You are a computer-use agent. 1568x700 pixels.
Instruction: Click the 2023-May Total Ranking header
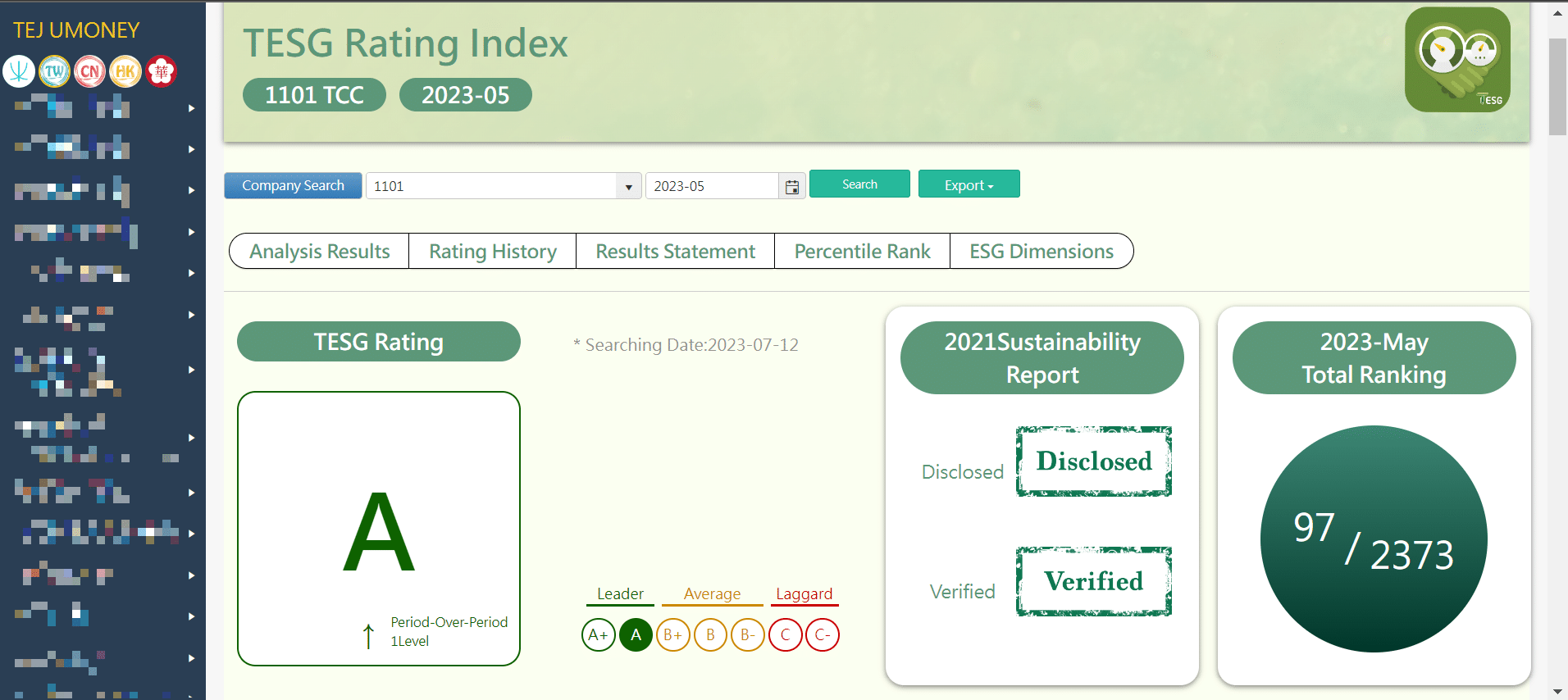[1374, 358]
